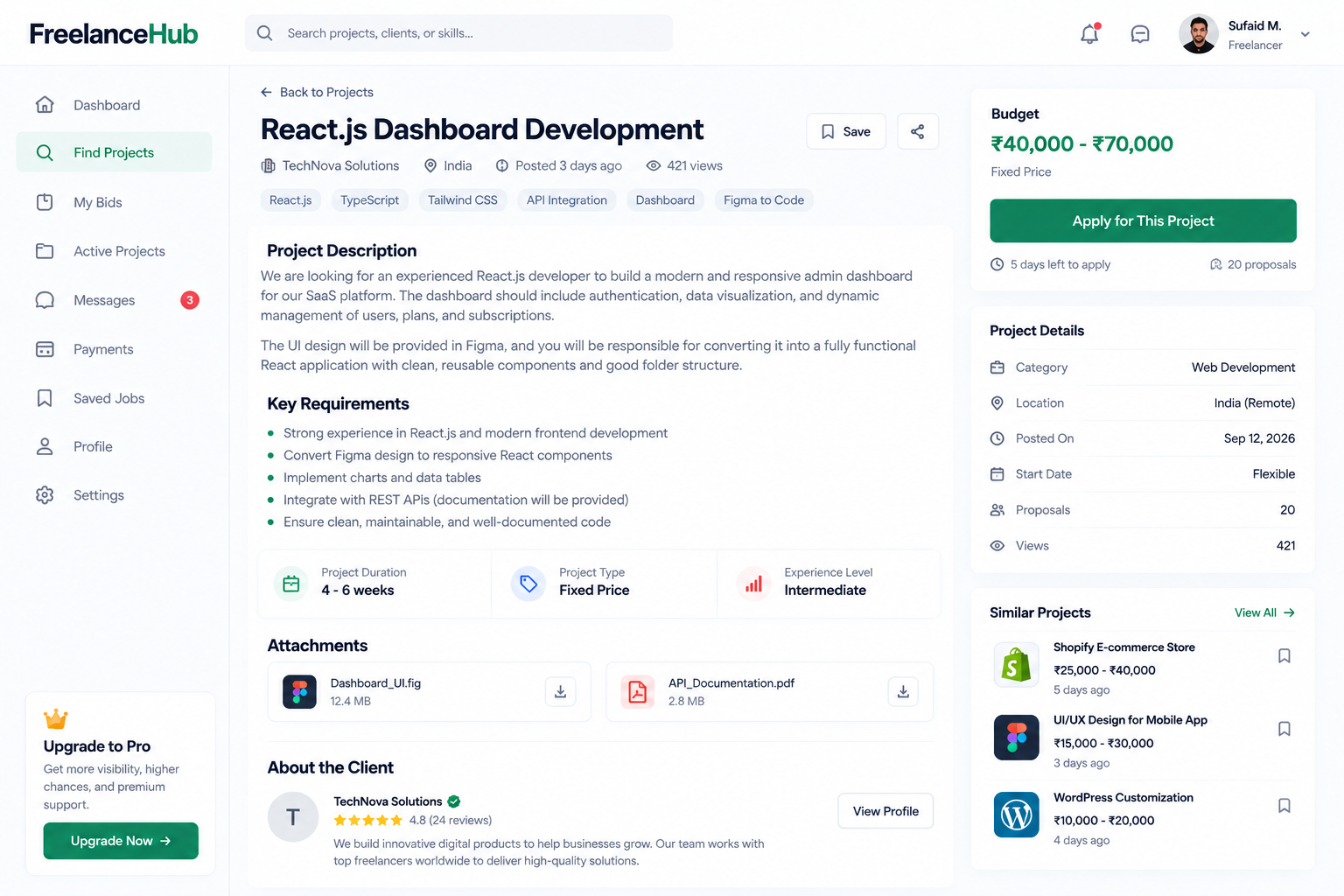This screenshot has width=1344, height=896.
Task: Click the PDF file icon for API_Documentation.pdf
Action: [x=638, y=691]
